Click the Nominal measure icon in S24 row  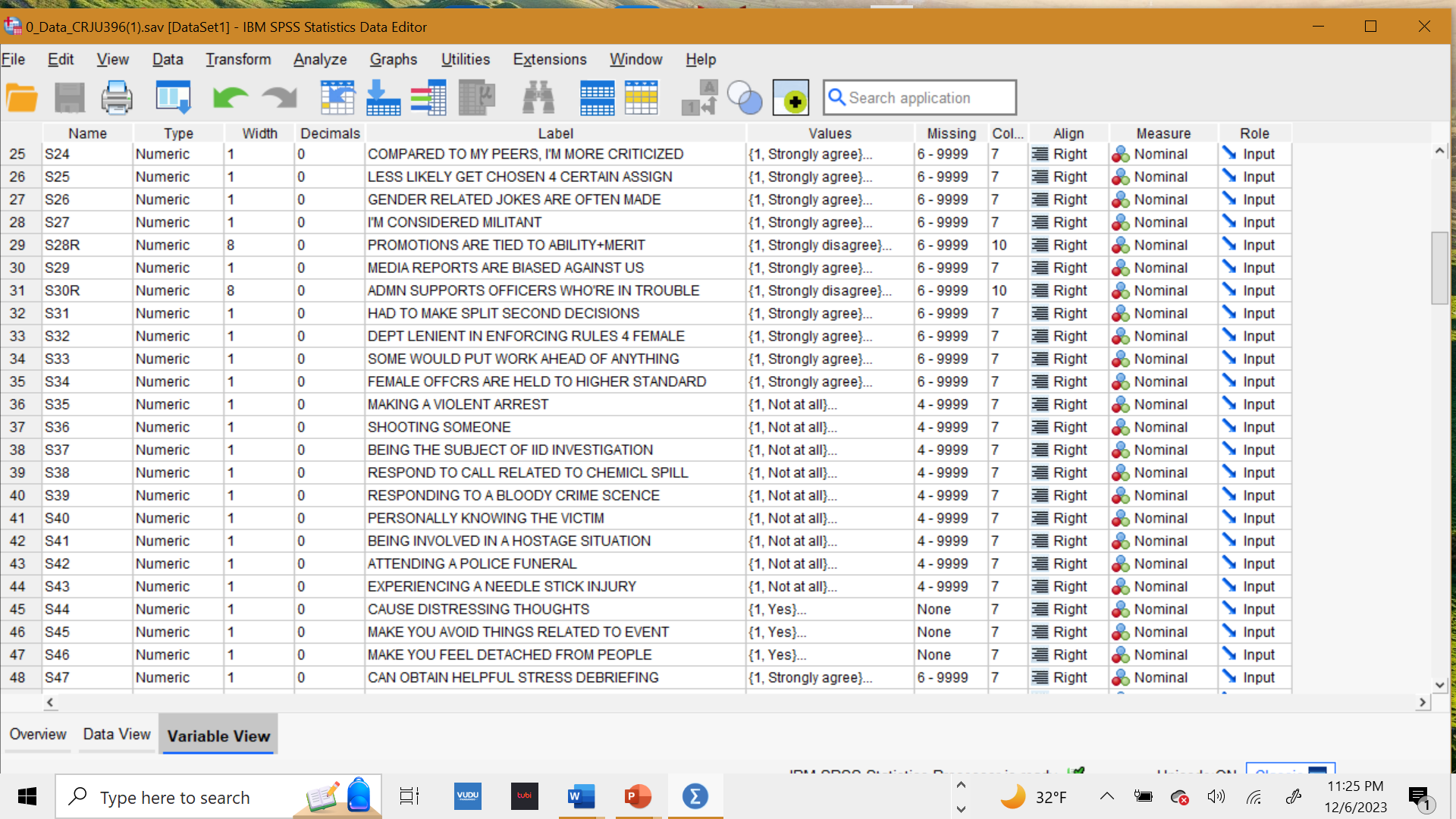(1121, 155)
